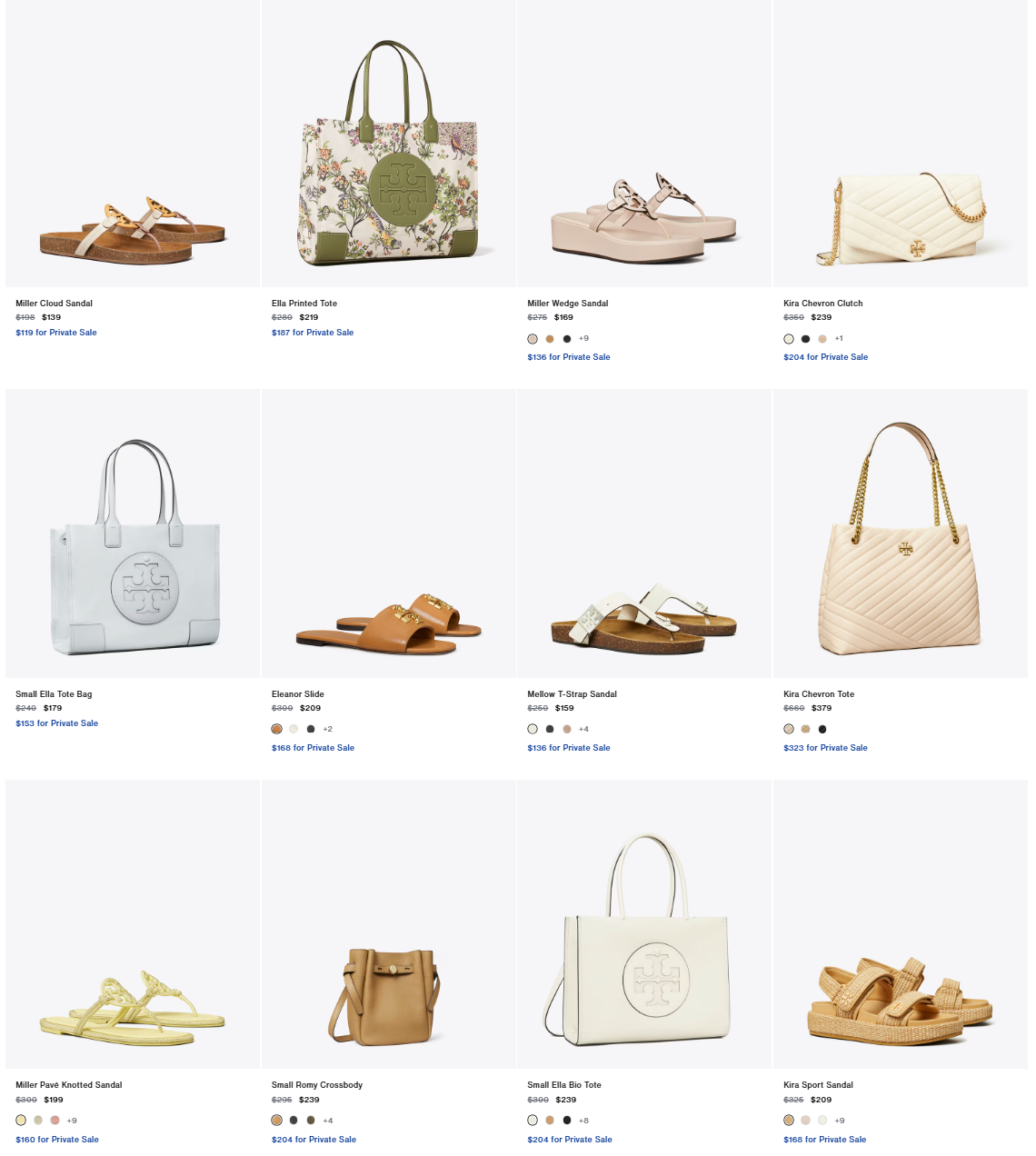Select the black swatch for Miller Wedge Sandal
This screenshot has height=1156, width=1036.
click(567, 339)
